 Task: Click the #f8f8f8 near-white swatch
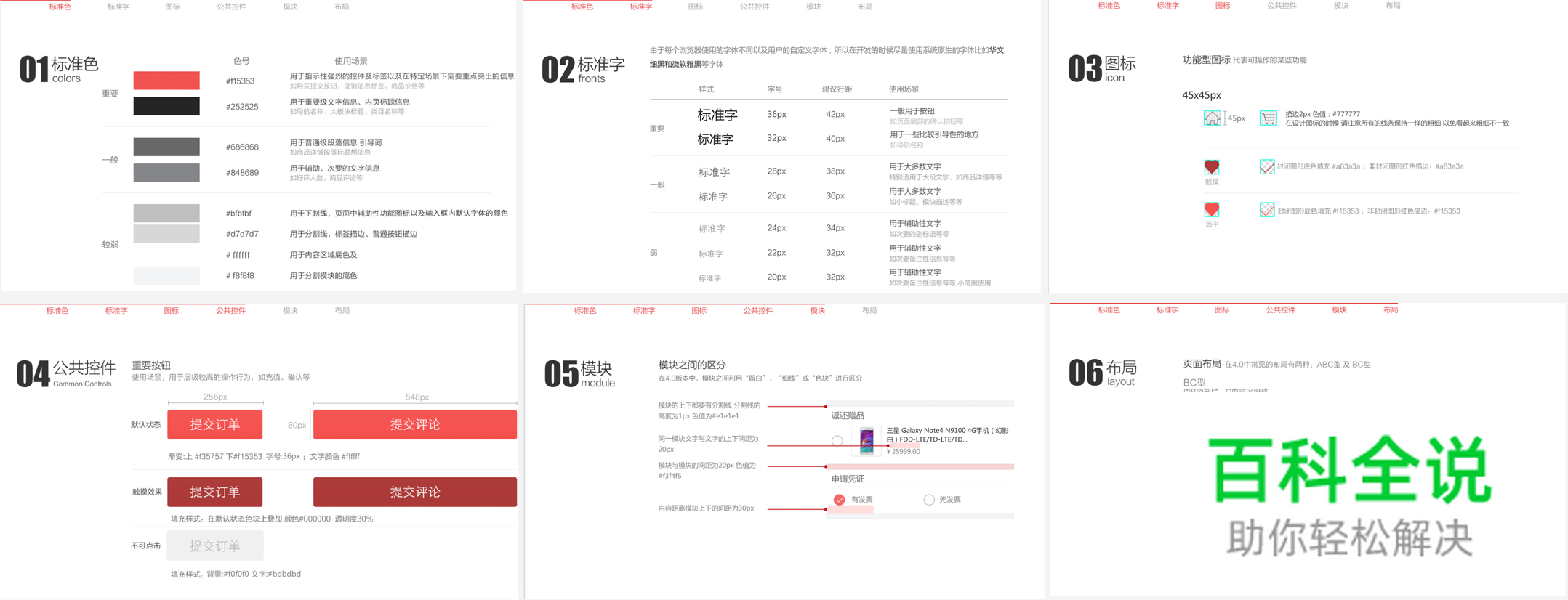tap(166, 275)
